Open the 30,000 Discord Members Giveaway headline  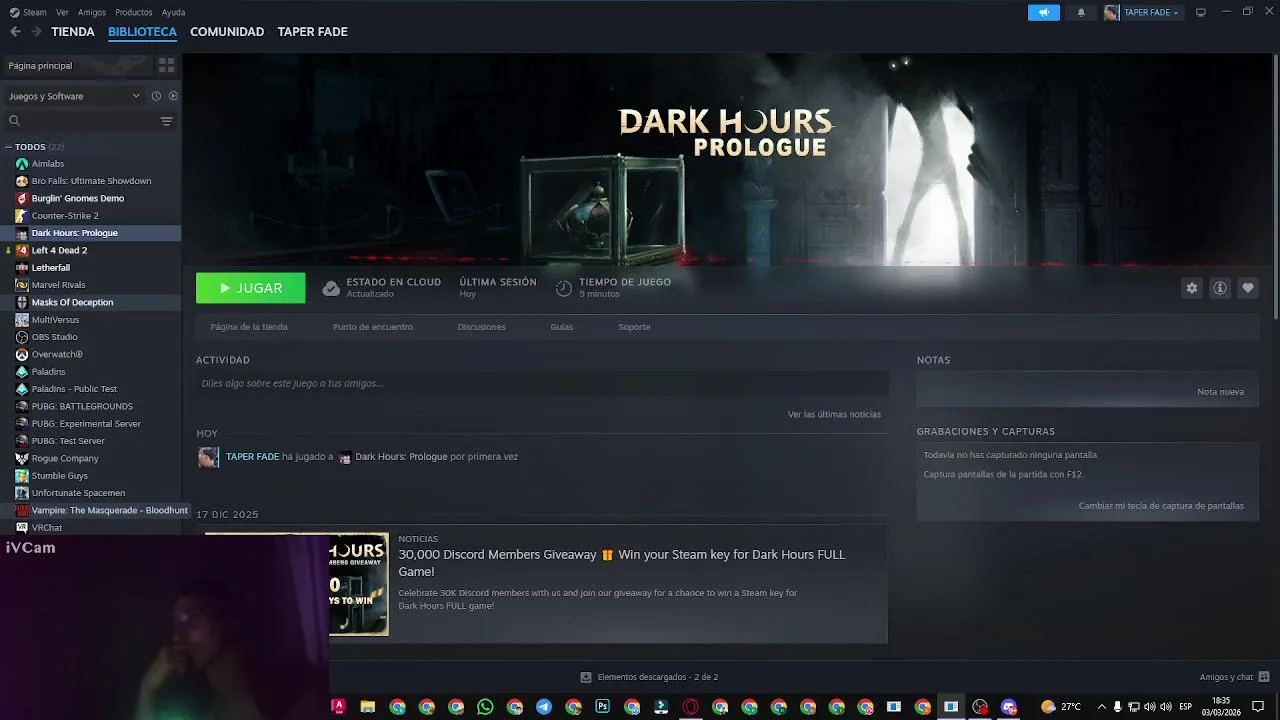pos(621,563)
